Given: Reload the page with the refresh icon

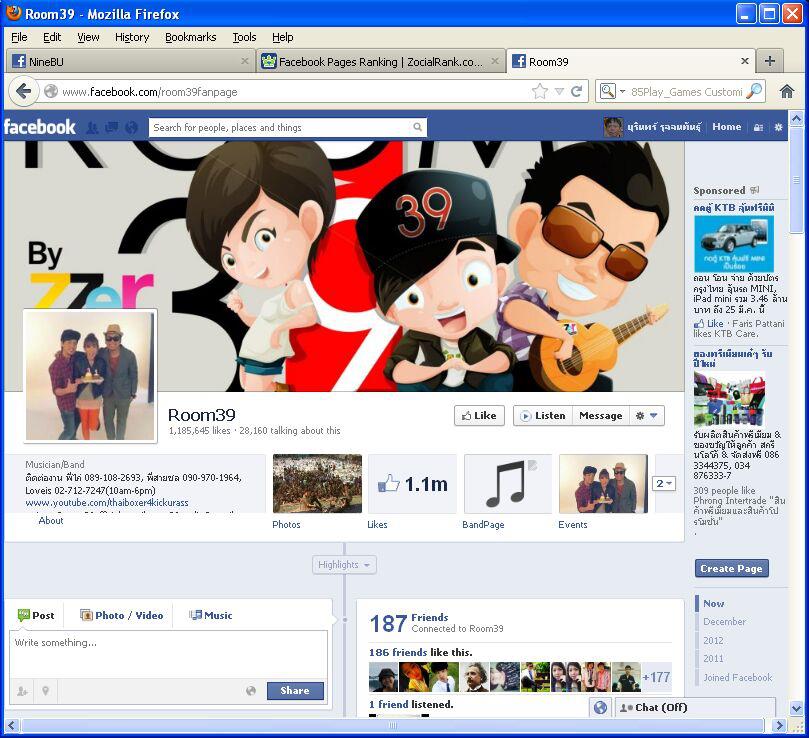Looking at the screenshot, I should coord(576,91).
